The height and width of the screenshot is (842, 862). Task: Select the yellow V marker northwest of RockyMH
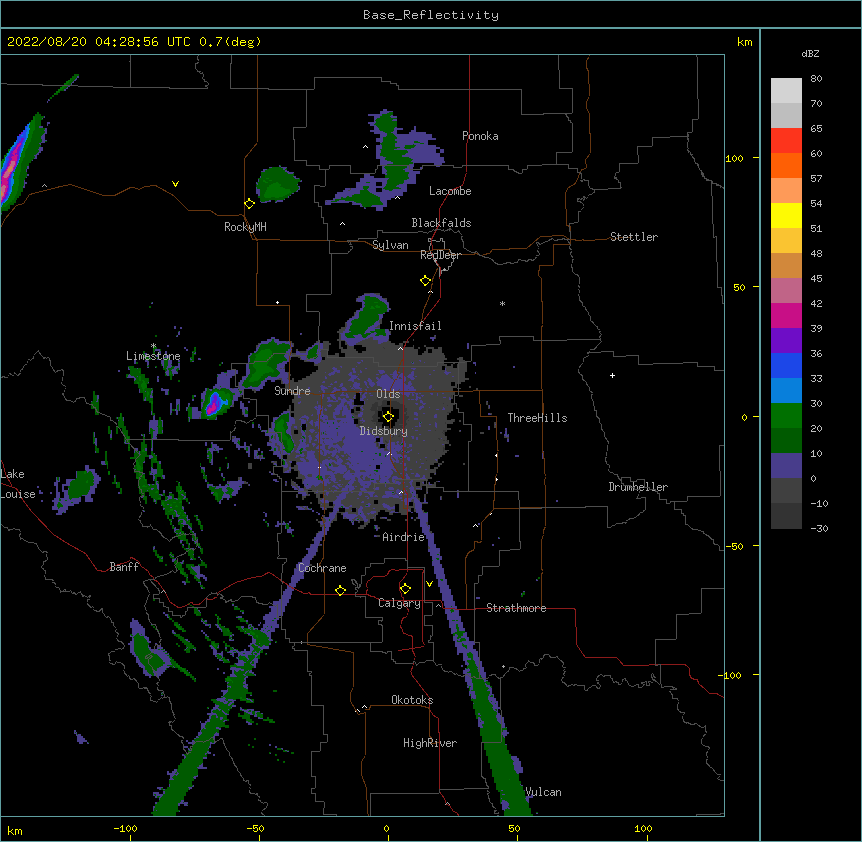click(175, 184)
